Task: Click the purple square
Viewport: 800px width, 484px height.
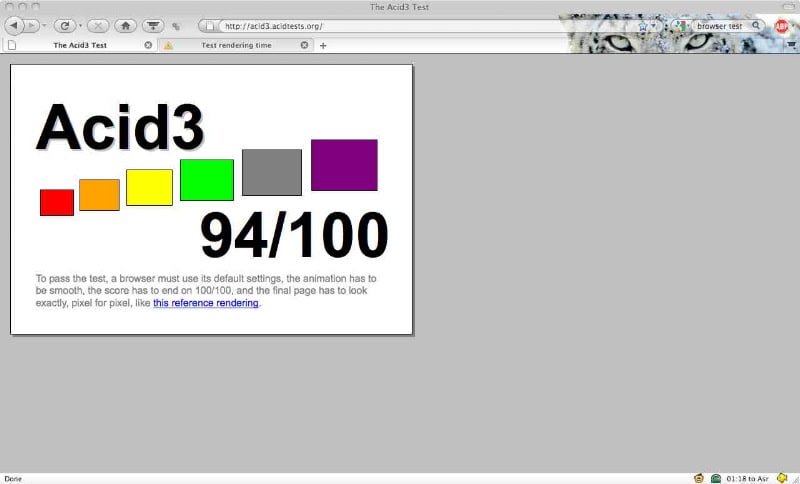Action: (344, 165)
